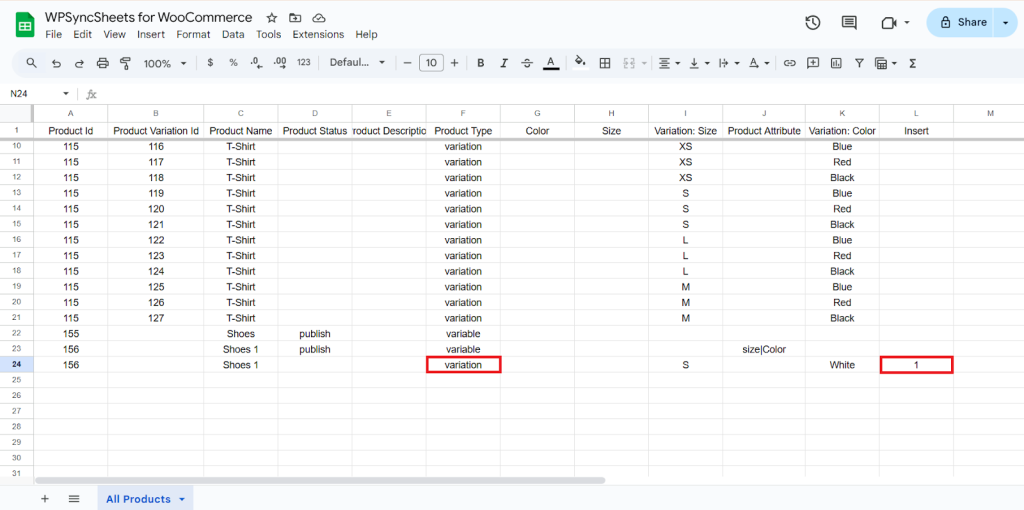Open more number formats (123)
This screenshot has width=1024, height=510.
[x=304, y=63]
